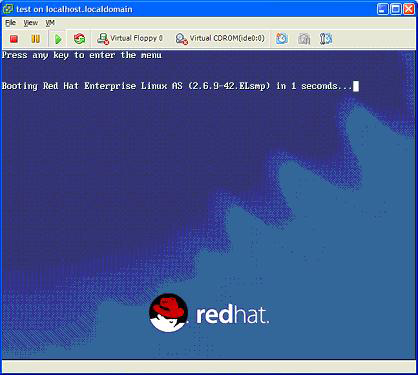This screenshot has width=418, height=375.
Task: Maximize the VM console window
Action: (396, 9)
